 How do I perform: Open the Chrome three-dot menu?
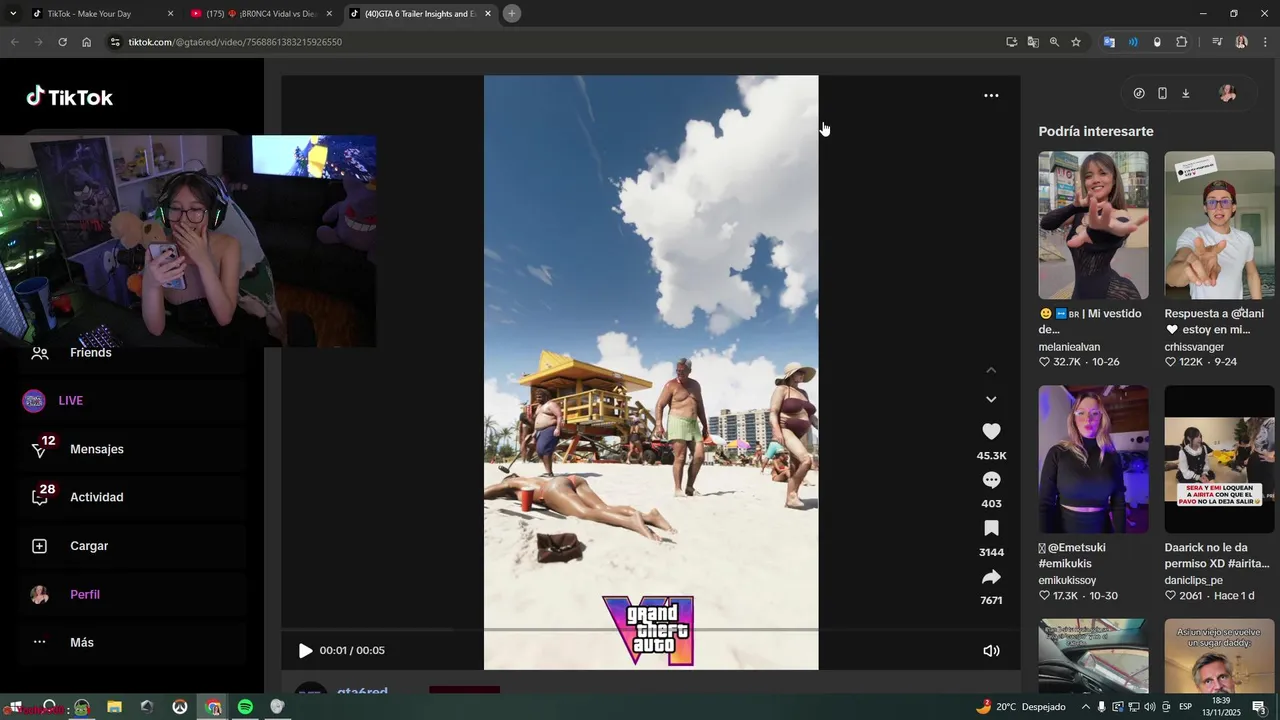tap(1263, 42)
